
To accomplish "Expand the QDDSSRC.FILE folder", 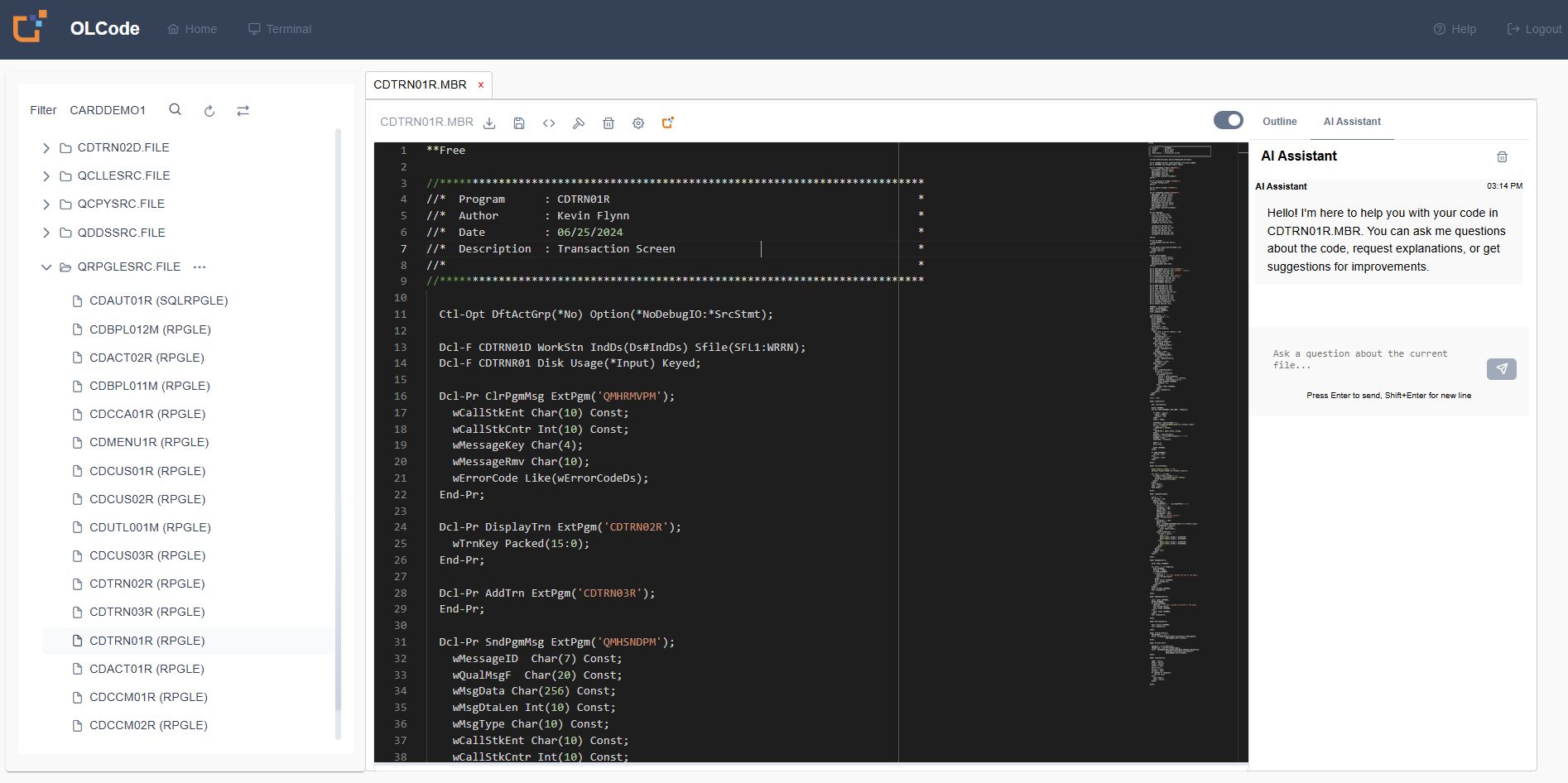I will [46, 233].
